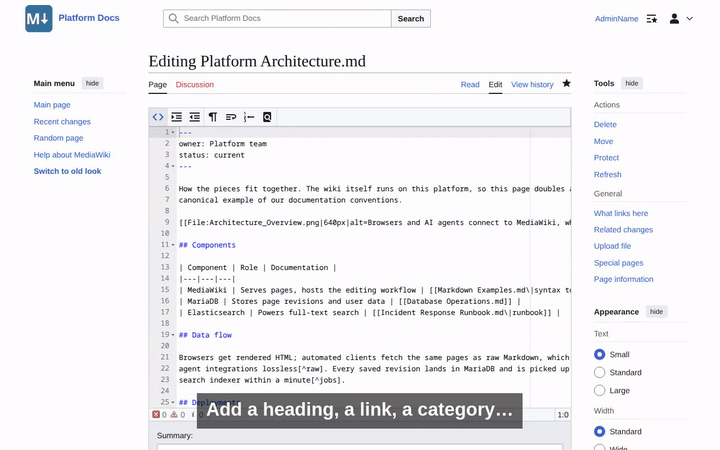
Task: Fold the Data flow section at line 19
Action: [x=173, y=335]
